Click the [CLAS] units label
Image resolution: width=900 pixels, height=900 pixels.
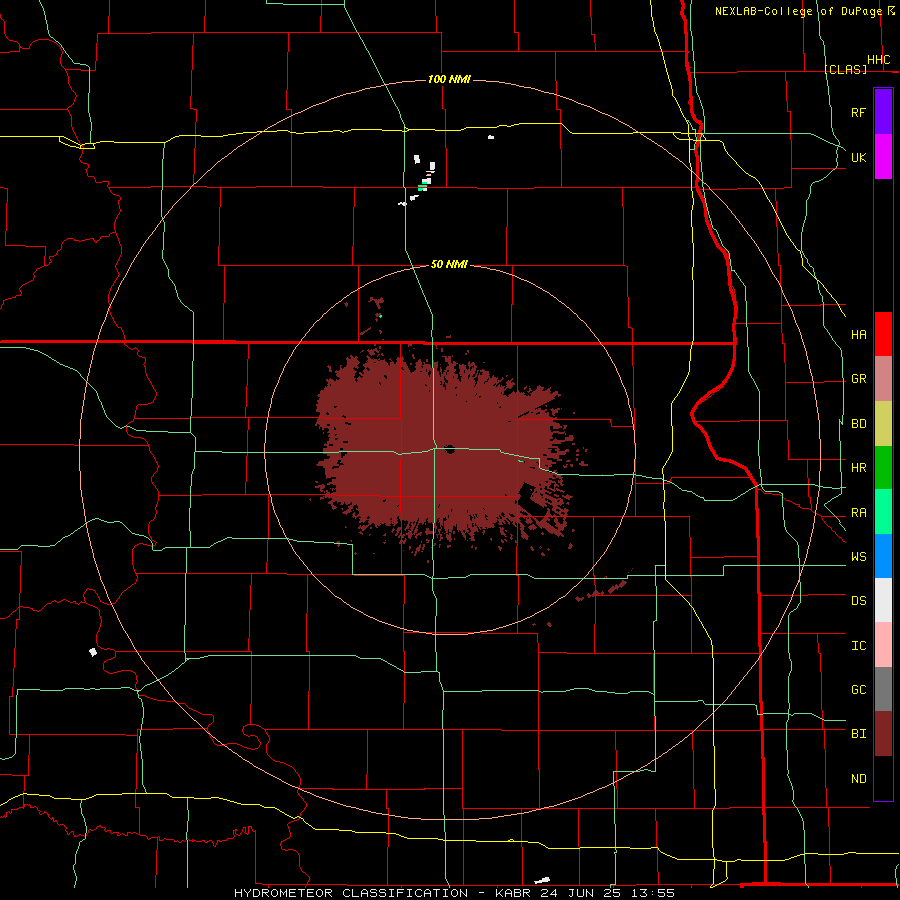pyautogui.click(x=845, y=69)
